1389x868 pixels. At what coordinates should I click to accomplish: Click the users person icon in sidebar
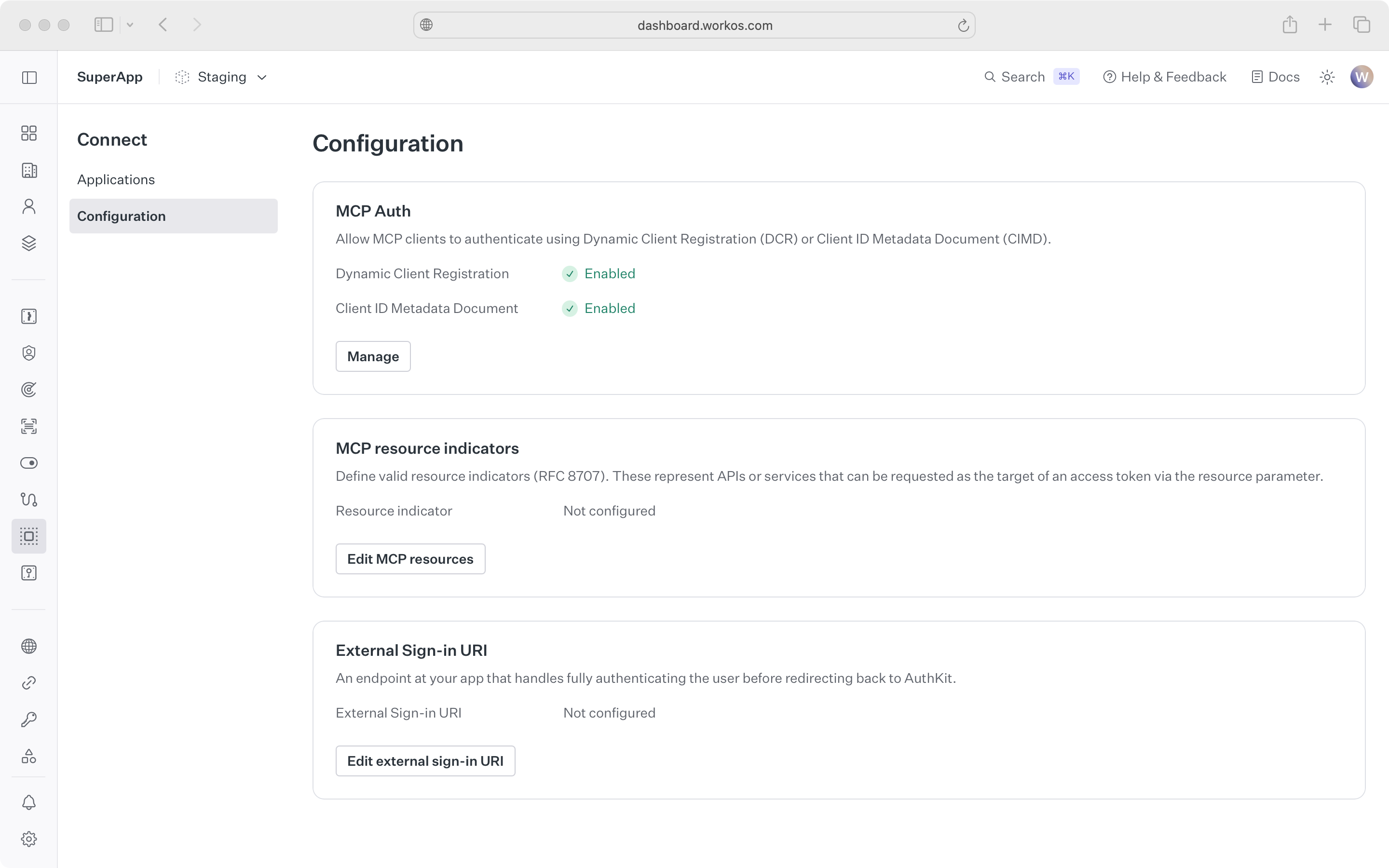(29, 207)
